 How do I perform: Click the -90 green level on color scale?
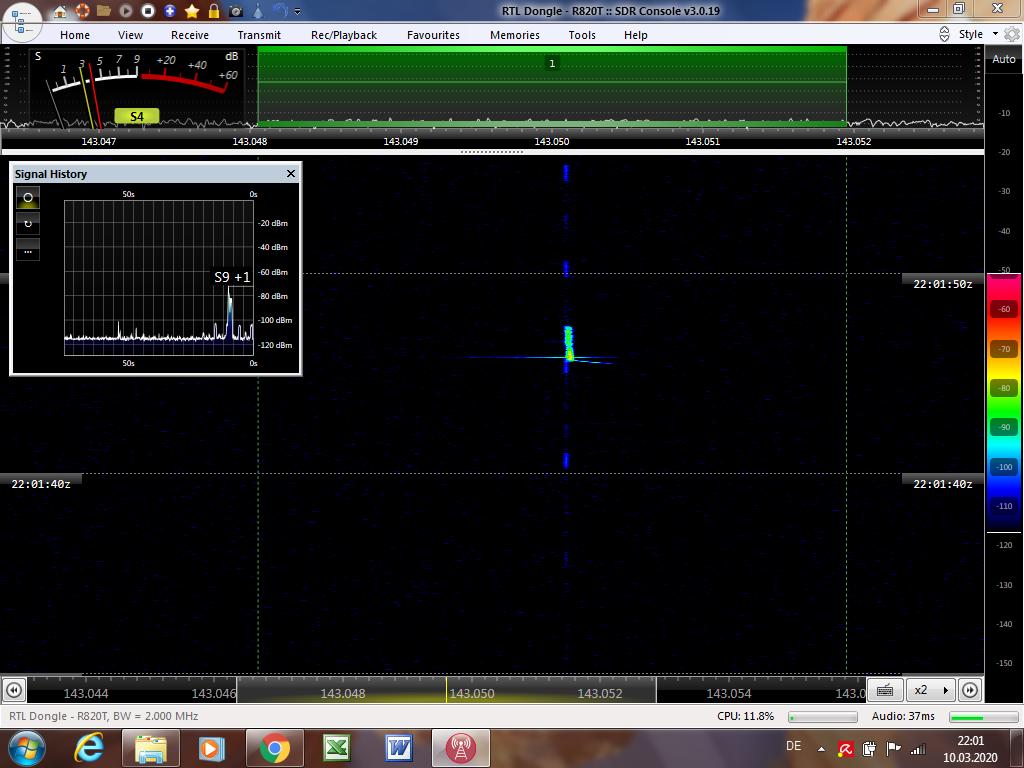[x=1004, y=427]
